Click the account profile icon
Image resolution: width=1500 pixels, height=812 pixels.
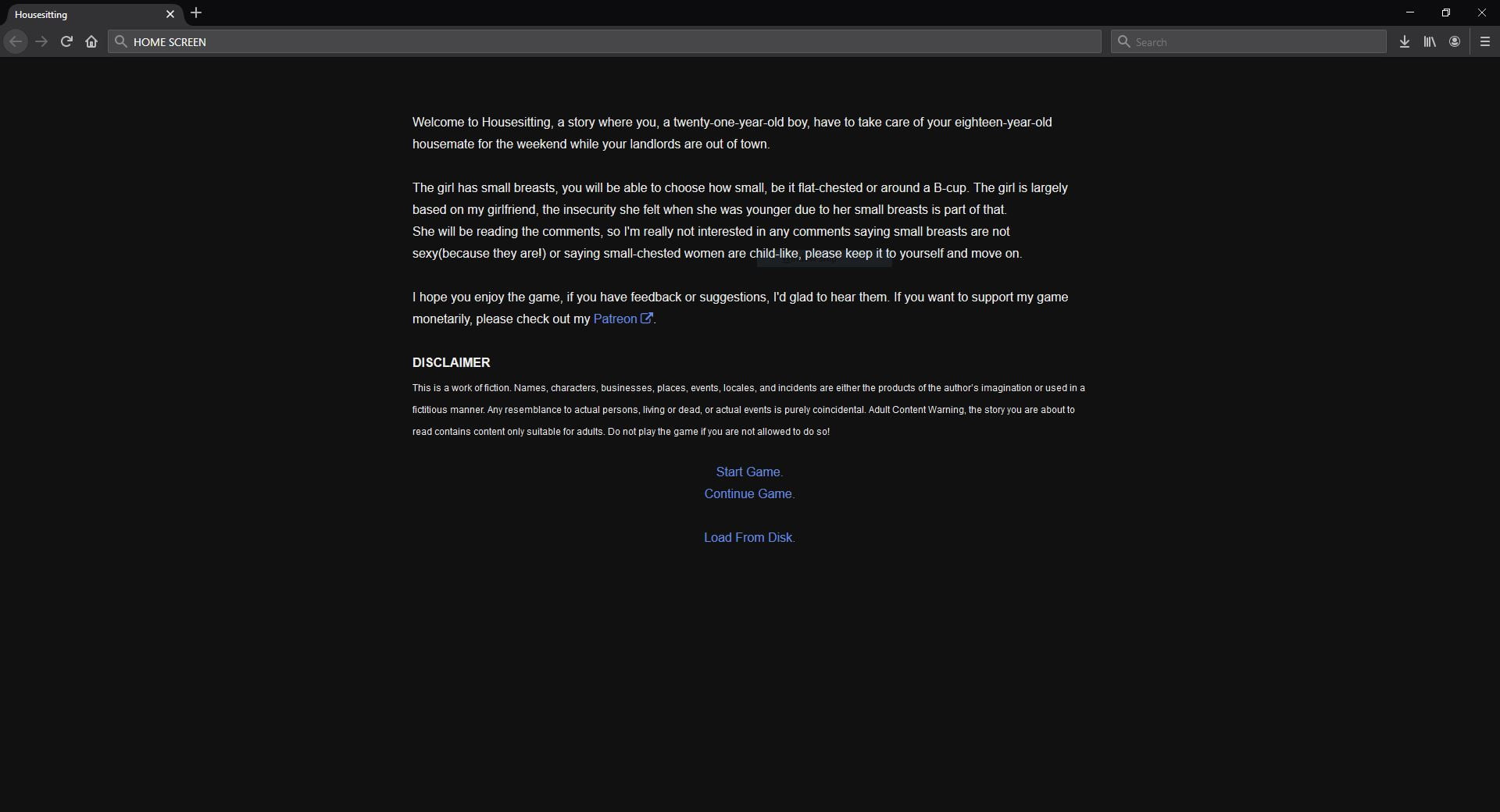[1454, 42]
